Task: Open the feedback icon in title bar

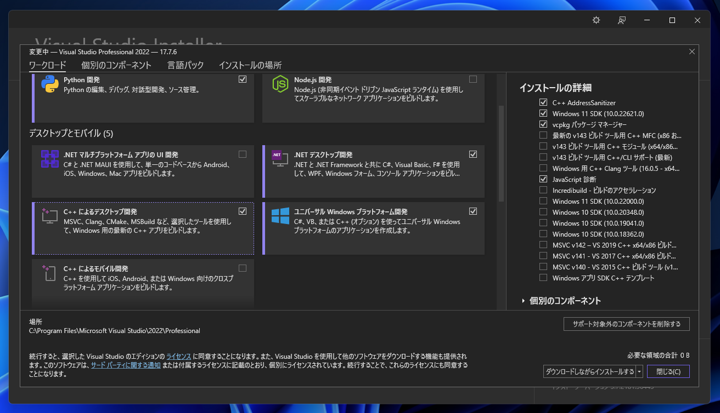Action: (622, 20)
